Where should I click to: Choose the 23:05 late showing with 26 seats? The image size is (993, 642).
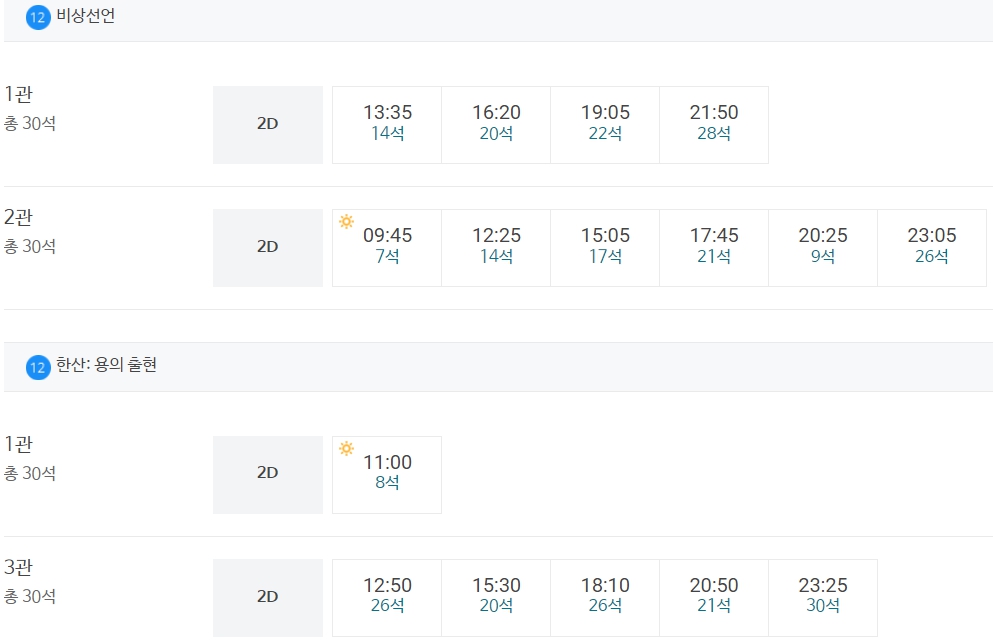[x=932, y=248]
